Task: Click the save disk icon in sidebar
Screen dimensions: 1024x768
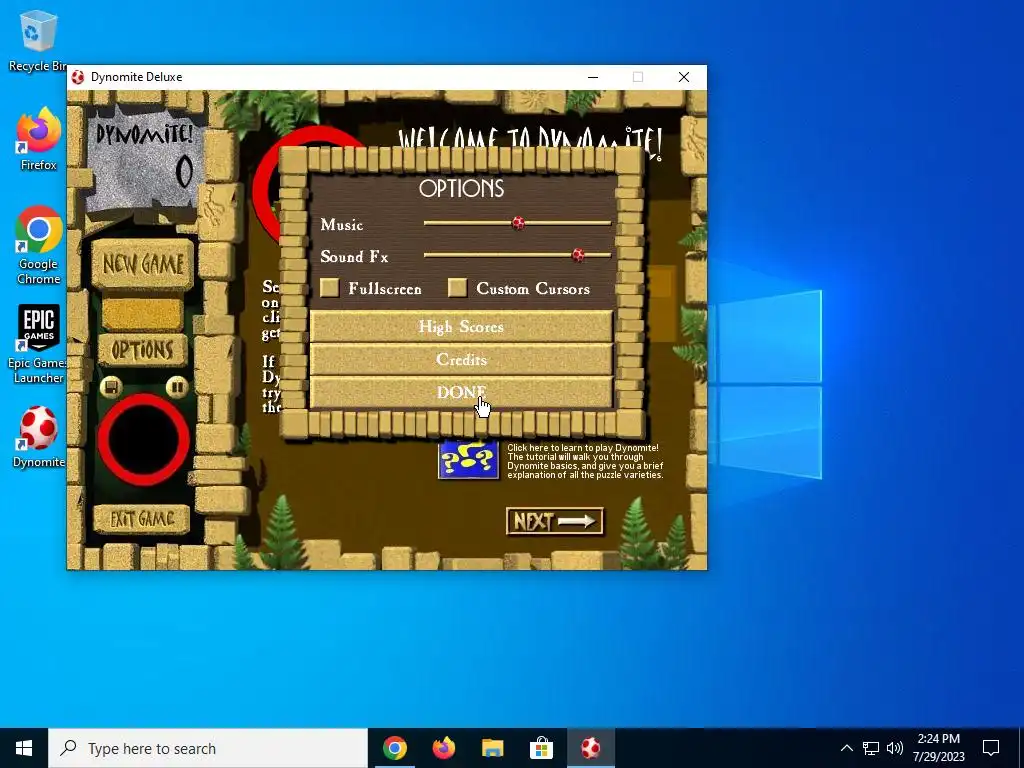Action: point(111,387)
